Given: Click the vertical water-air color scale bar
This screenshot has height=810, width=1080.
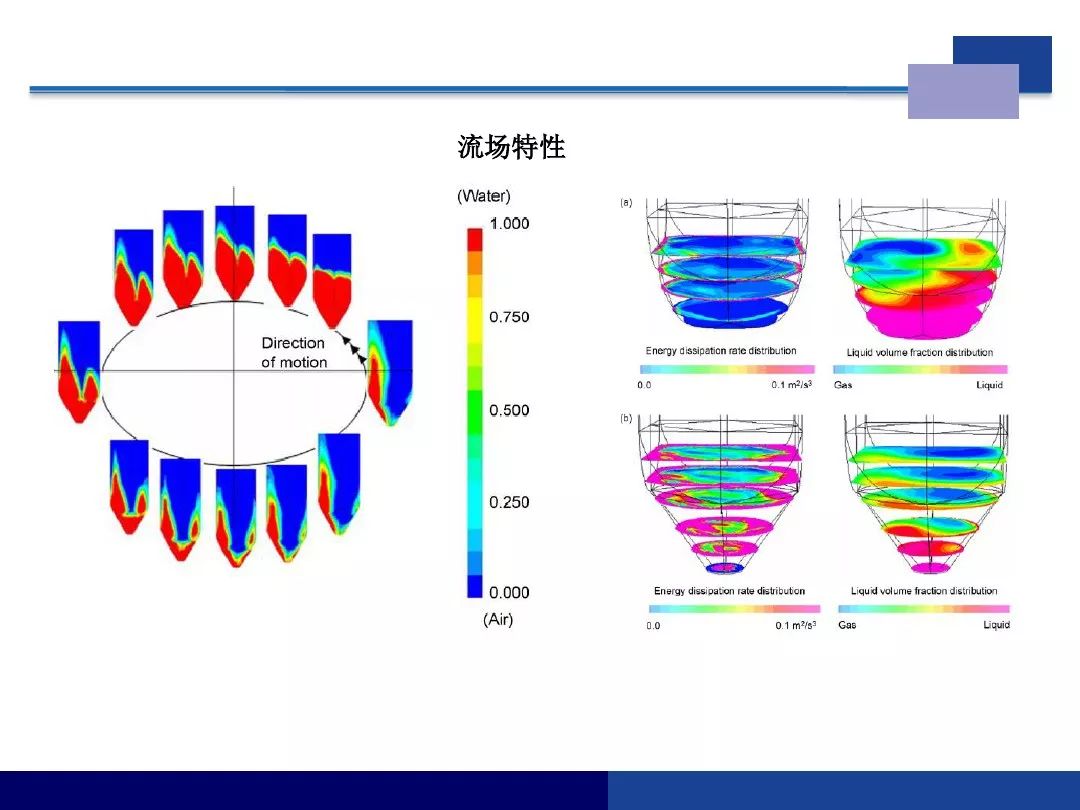Looking at the screenshot, I should coord(475,413).
